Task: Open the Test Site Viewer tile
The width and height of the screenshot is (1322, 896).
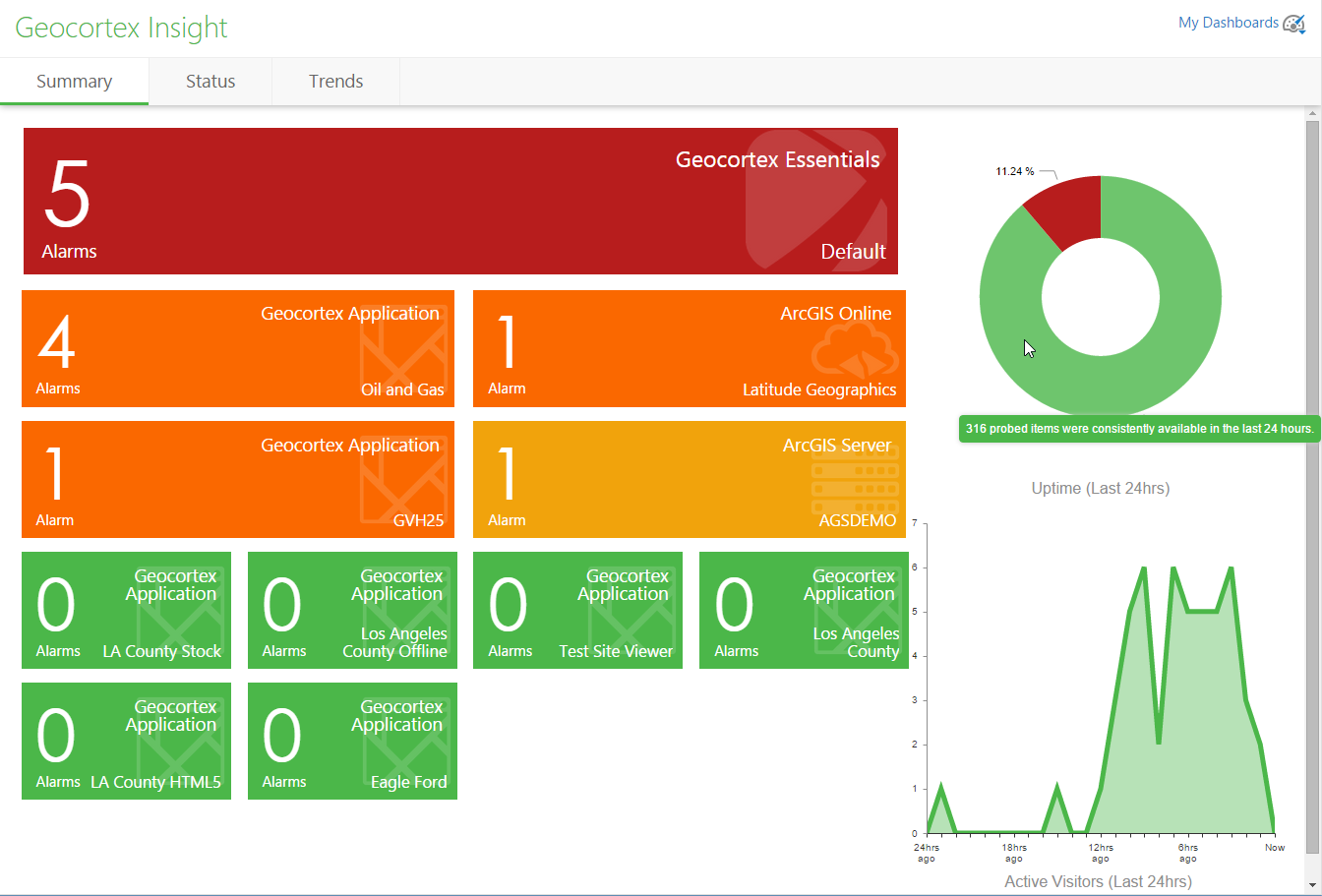Action: [x=577, y=610]
